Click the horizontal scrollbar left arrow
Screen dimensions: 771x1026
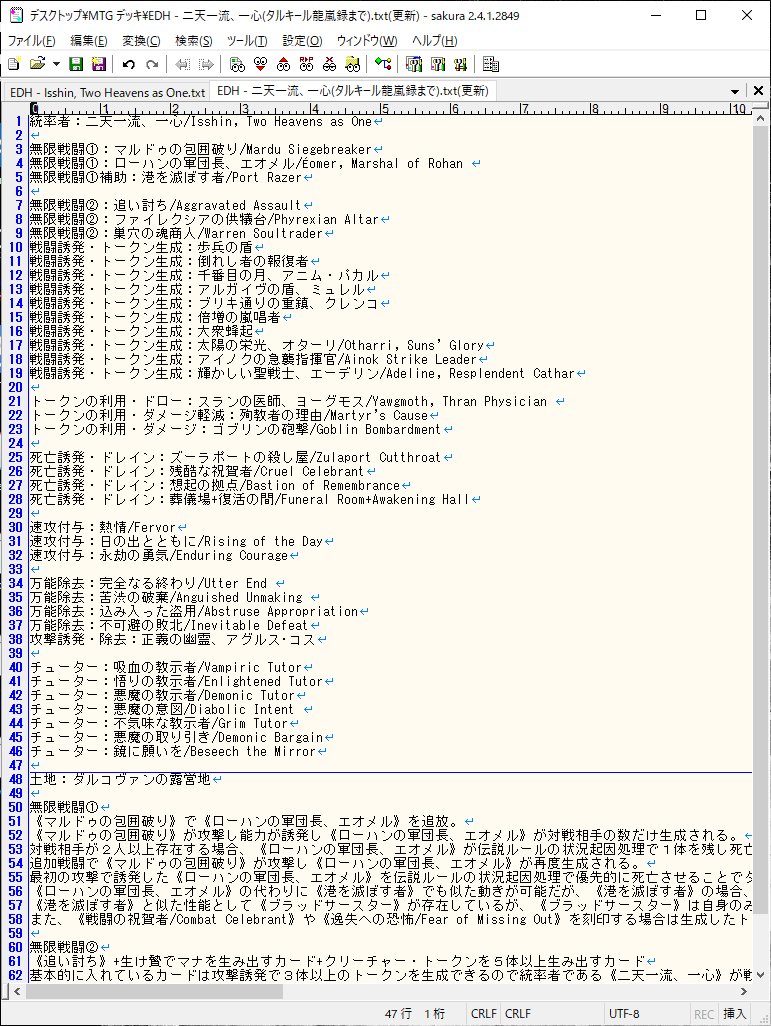[x=17, y=991]
